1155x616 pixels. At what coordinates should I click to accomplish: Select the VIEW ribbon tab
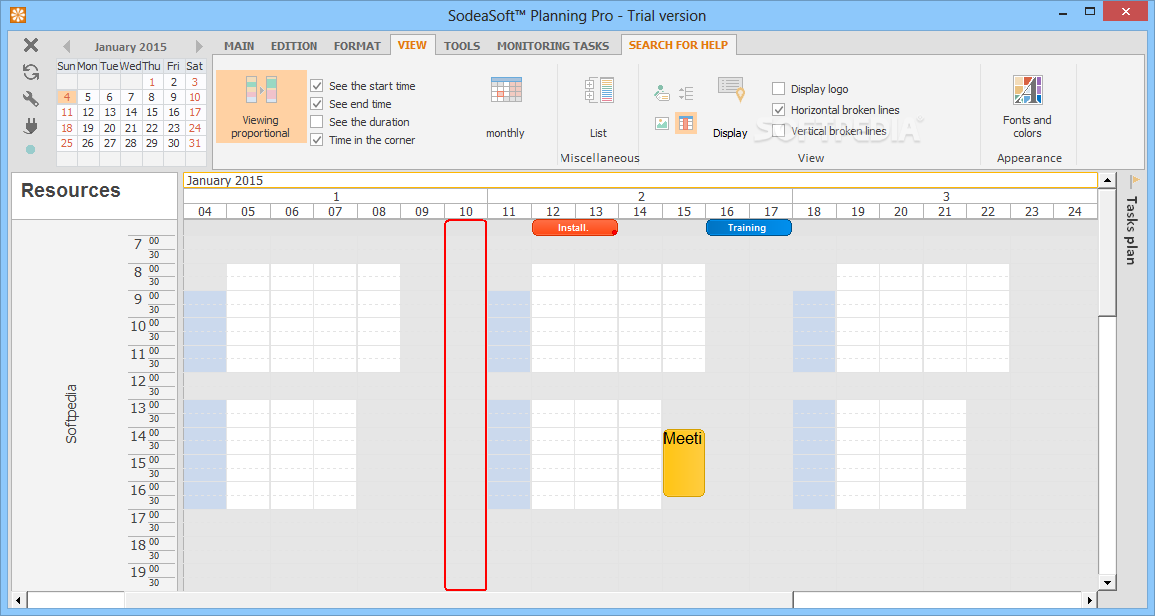pos(412,45)
